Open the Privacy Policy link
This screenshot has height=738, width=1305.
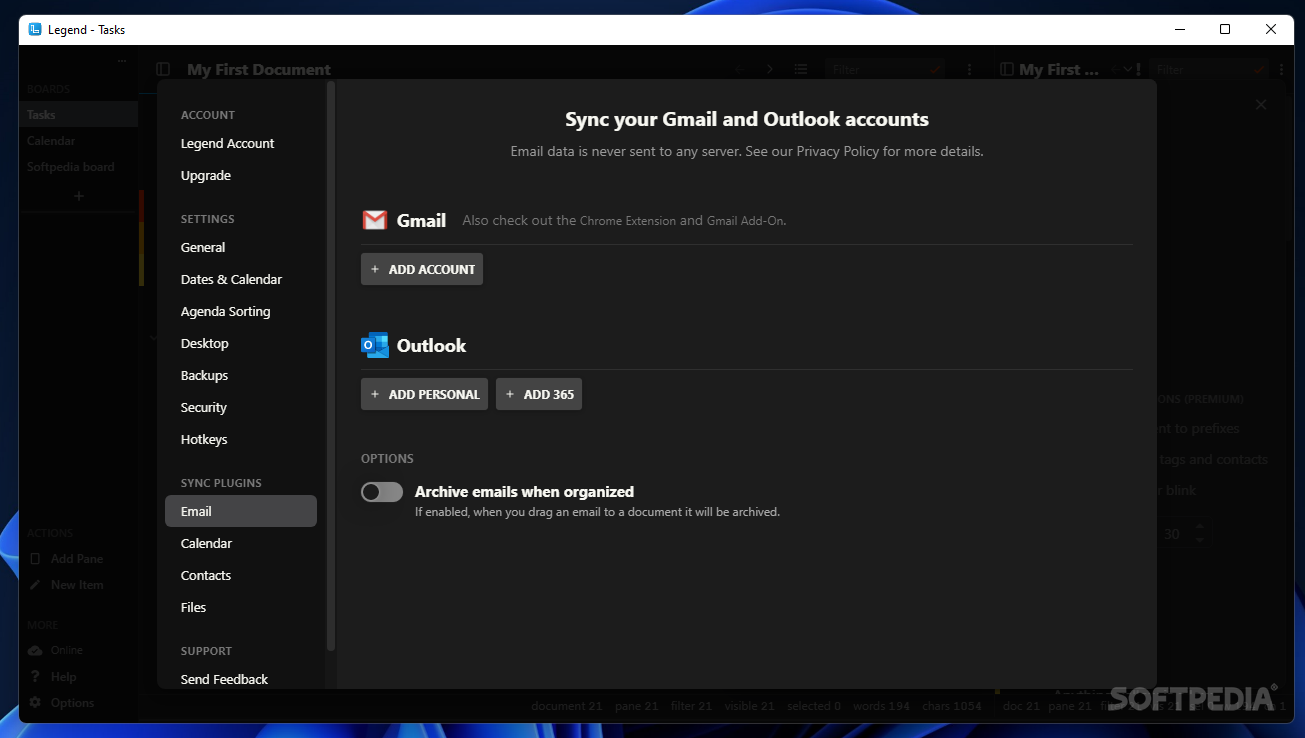coord(838,151)
